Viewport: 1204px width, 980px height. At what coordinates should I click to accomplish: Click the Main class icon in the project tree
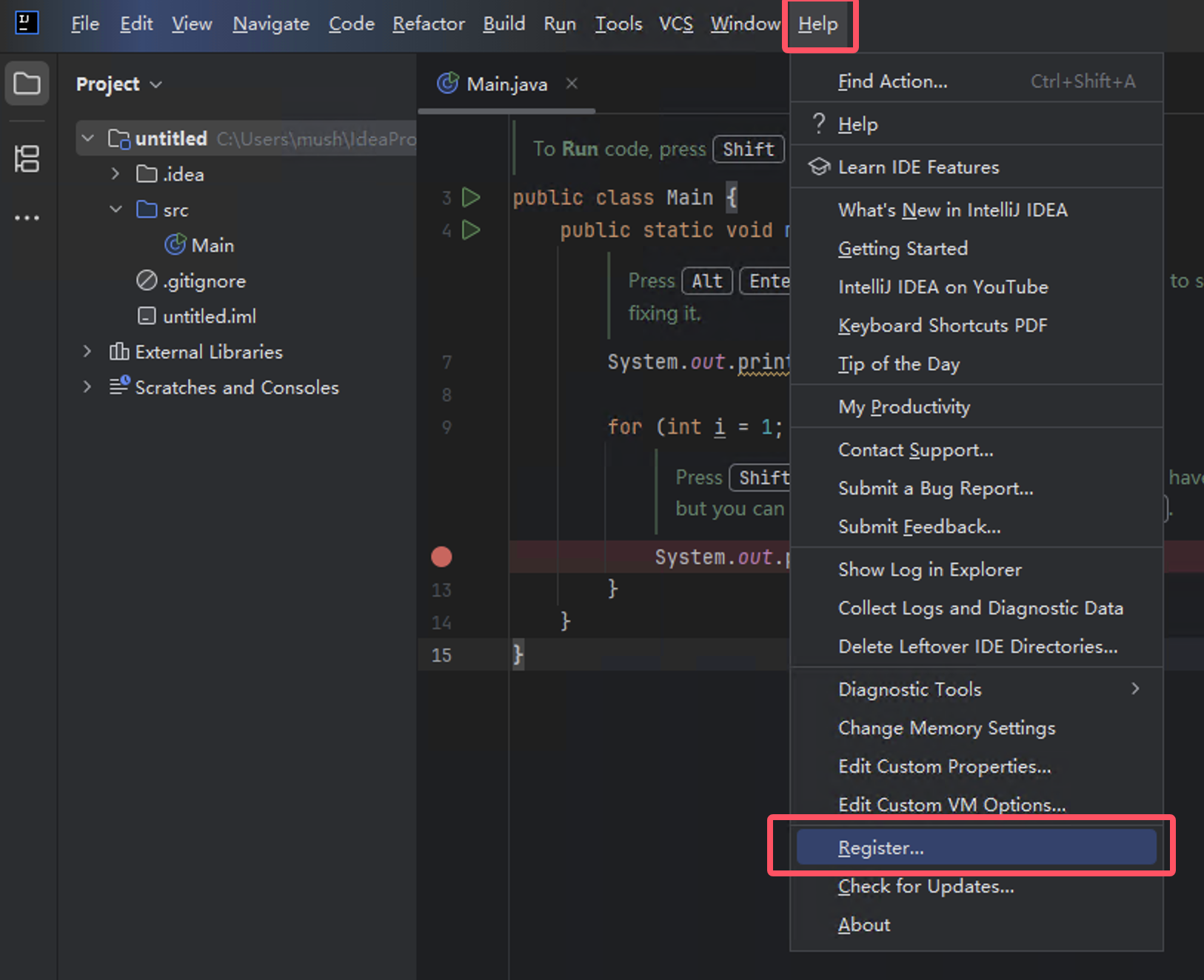[x=175, y=245]
